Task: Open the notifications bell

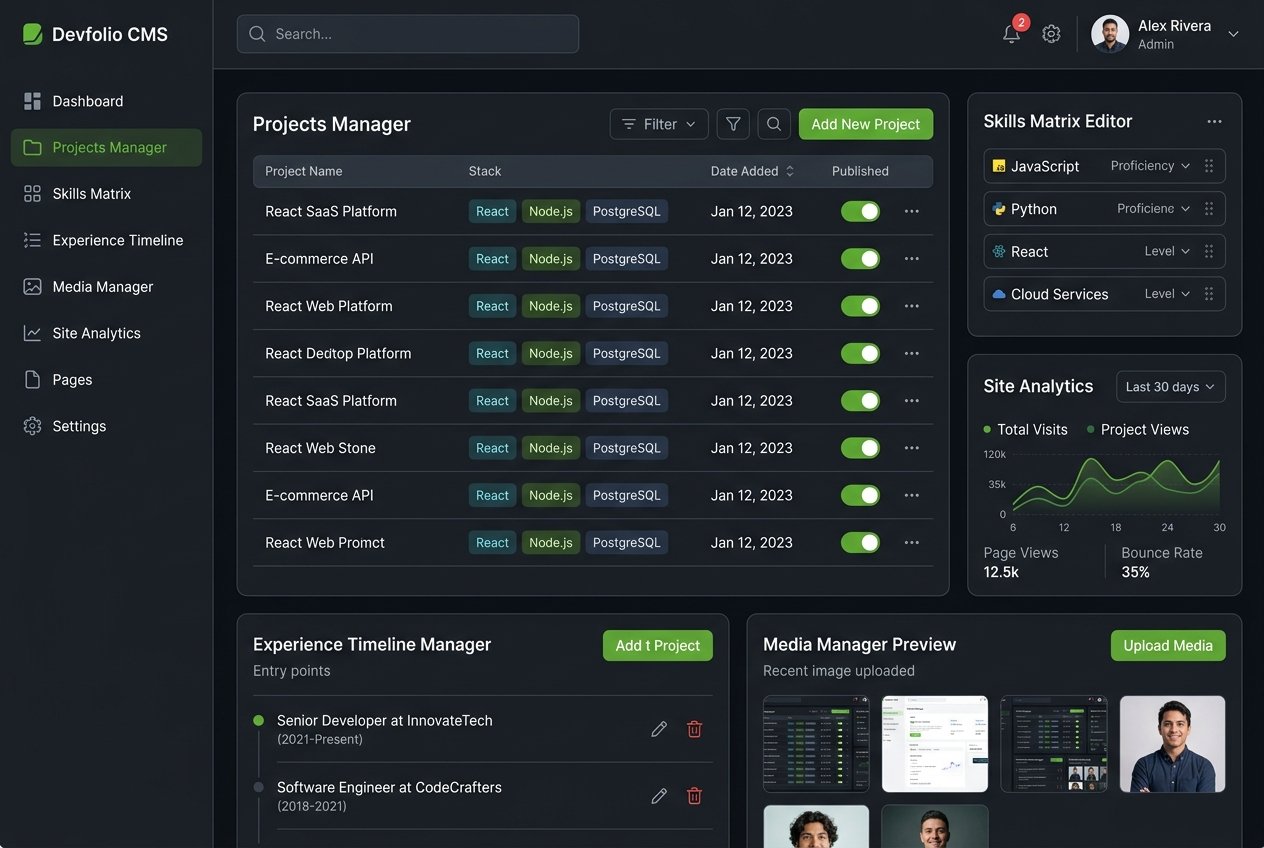Action: (x=1011, y=34)
